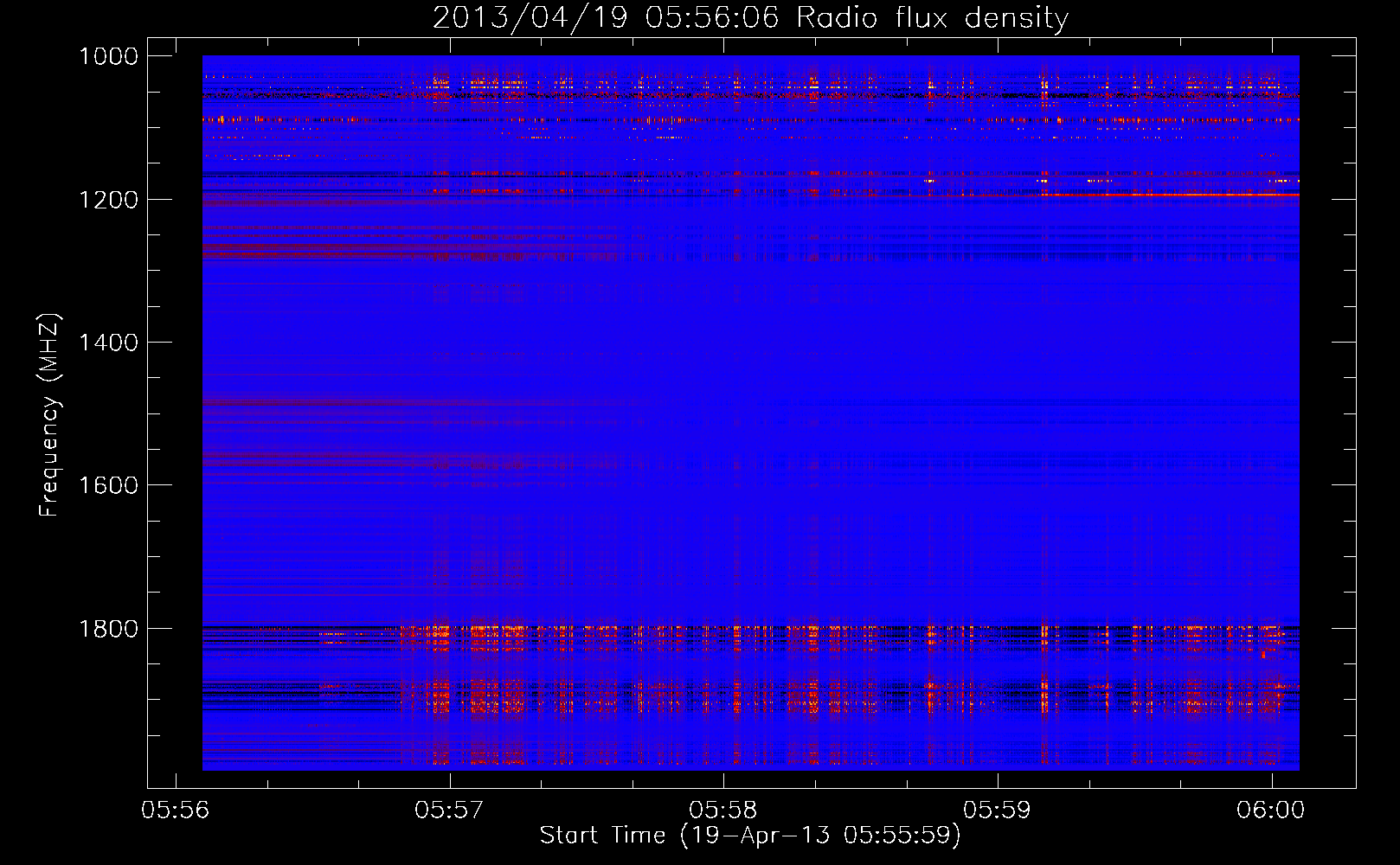Viewport: 1400px width, 865px height.
Task: Click the 05:58 time axis label
Action: point(722,810)
